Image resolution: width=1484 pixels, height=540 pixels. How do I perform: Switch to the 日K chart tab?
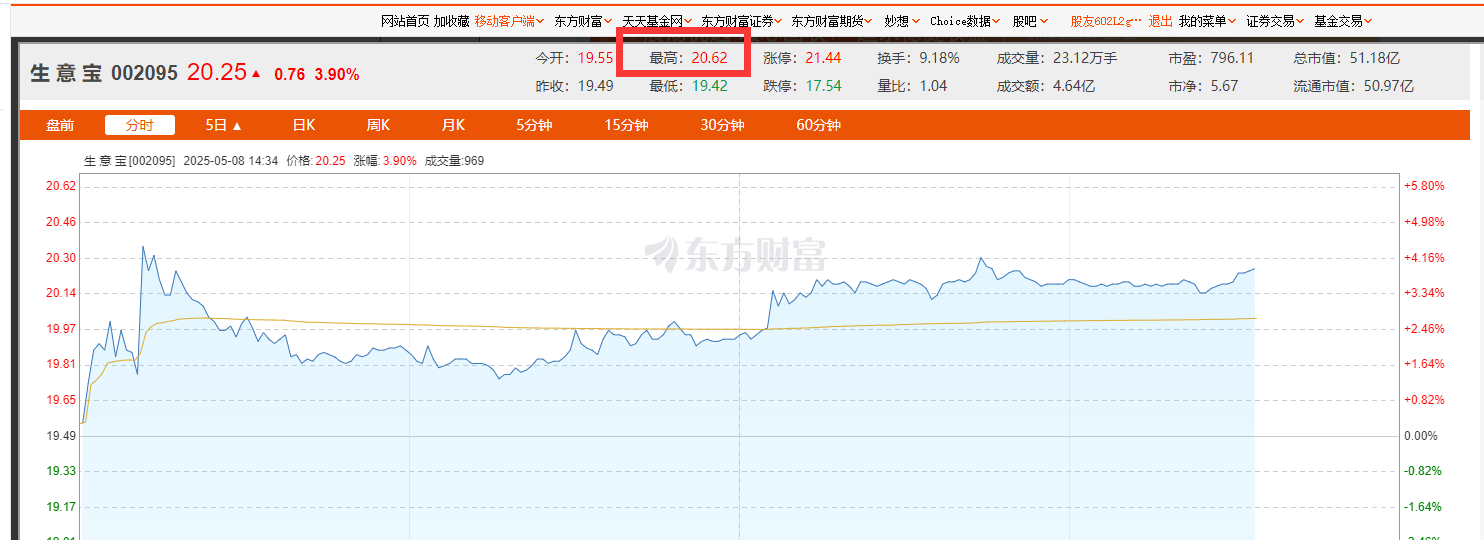tap(304, 125)
